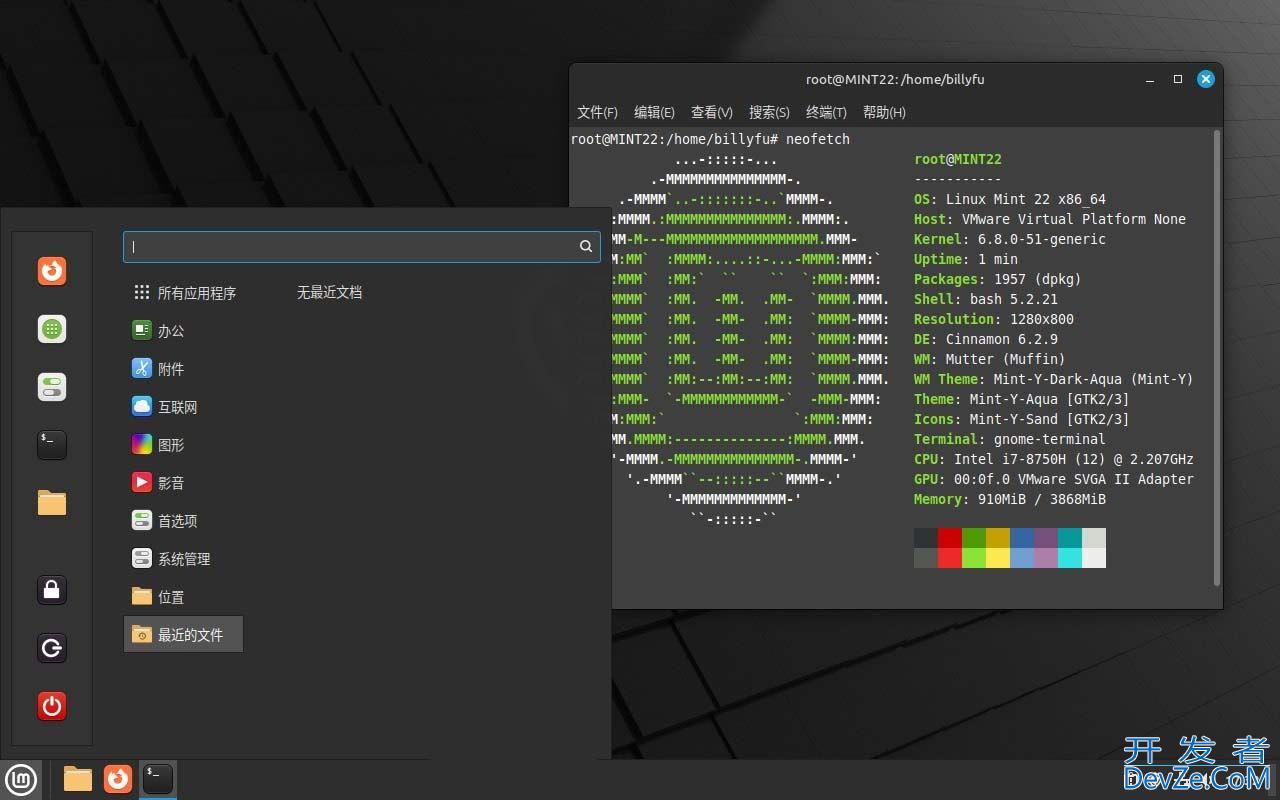This screenshot has height=800, width=1280.
Task: Launch Firefox from menu favorites sidebar
Action: click(x=52, y=271)
